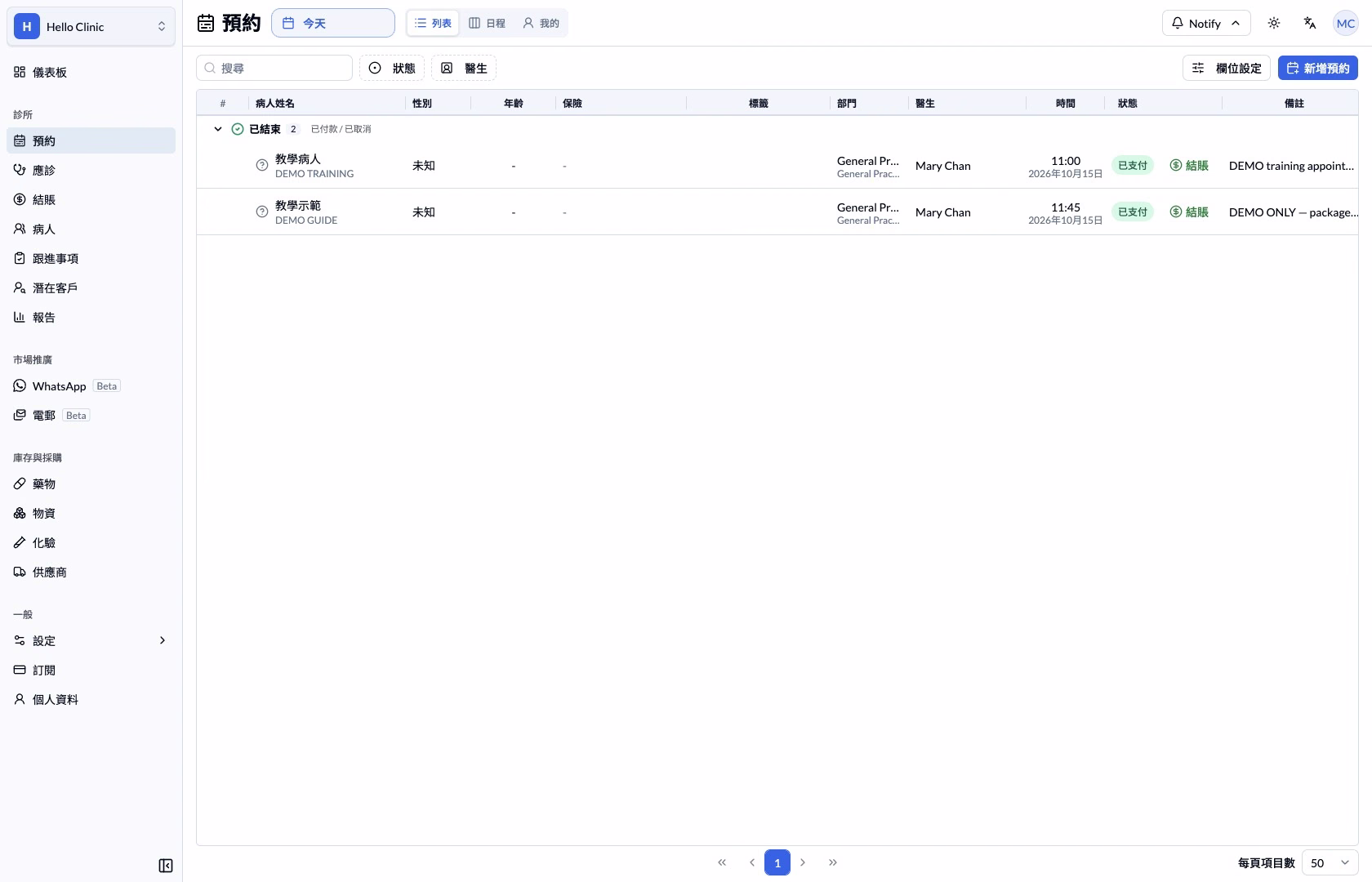The image size is (1372, 882).
Task: Open 跟進事項 follow-ups page
Action: tap(91, 259)
